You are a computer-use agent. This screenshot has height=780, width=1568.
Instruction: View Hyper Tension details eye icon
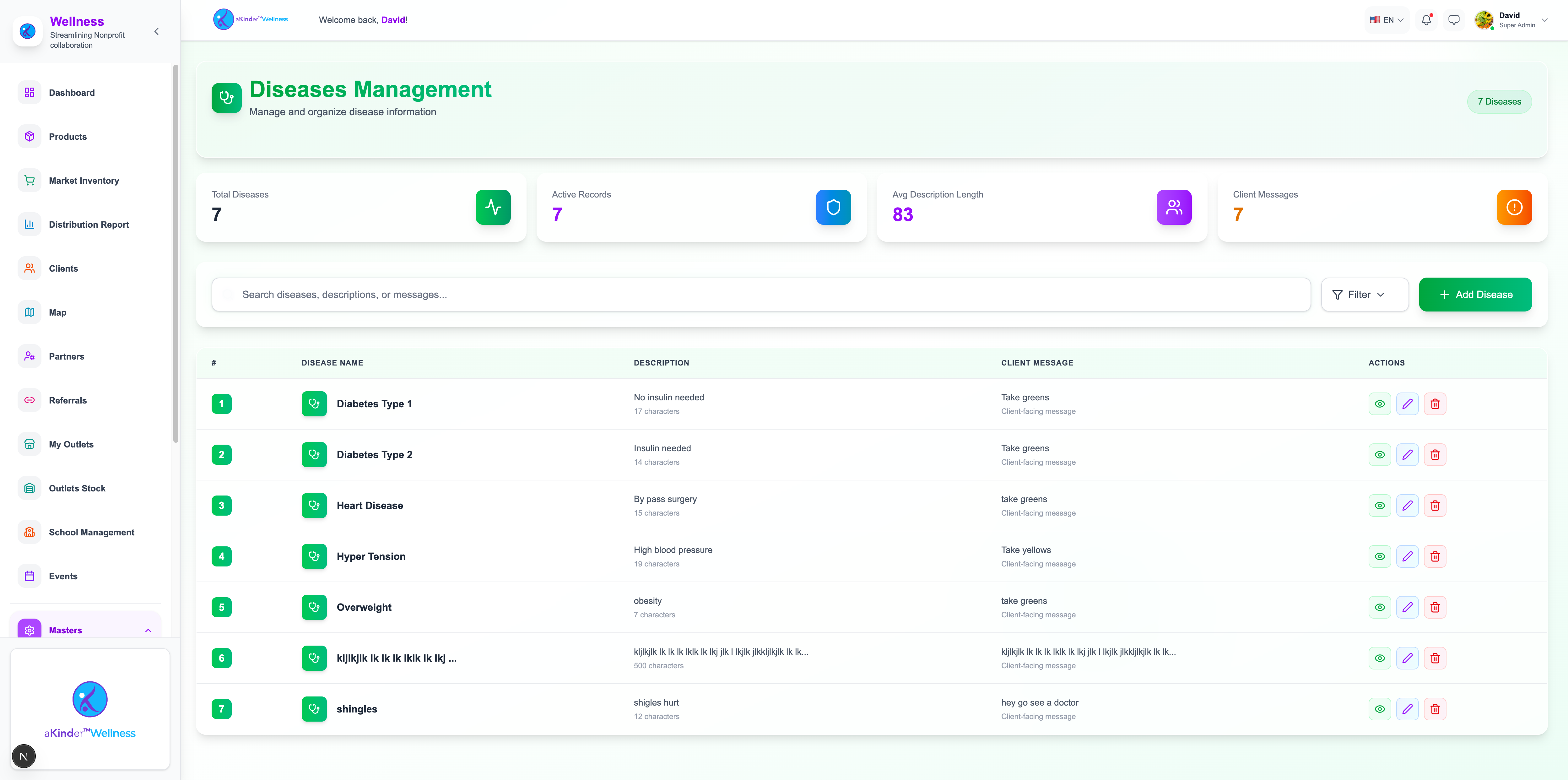coord(1379,556)
